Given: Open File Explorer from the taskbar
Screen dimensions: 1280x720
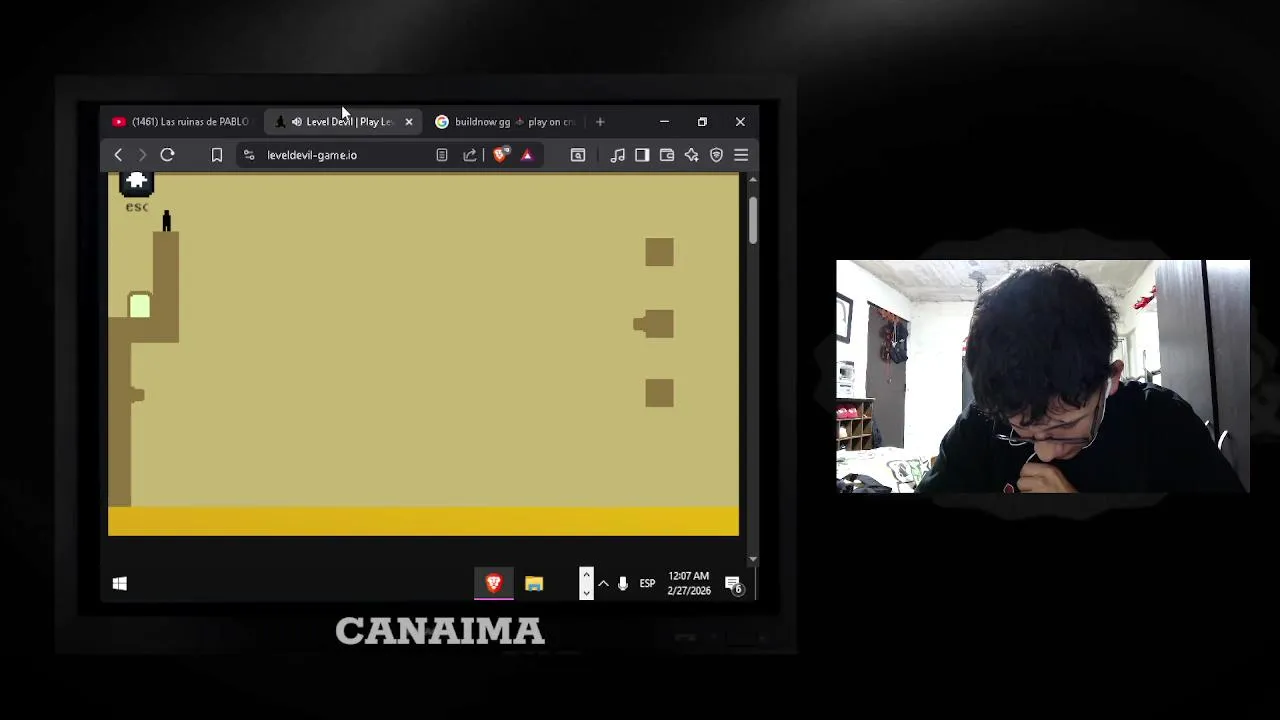Looking at the screenshot, I should point(534,584).
